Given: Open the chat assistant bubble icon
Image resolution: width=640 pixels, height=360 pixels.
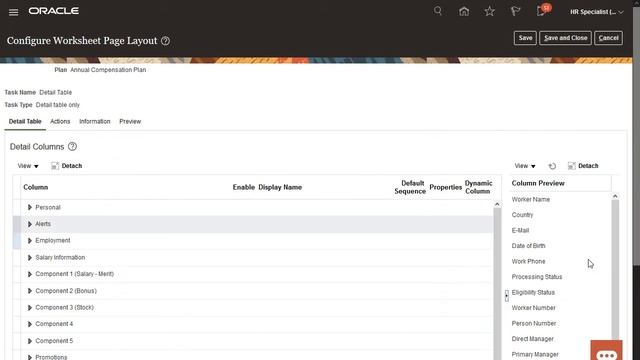Looking at the screenshot, I should 607,351.
